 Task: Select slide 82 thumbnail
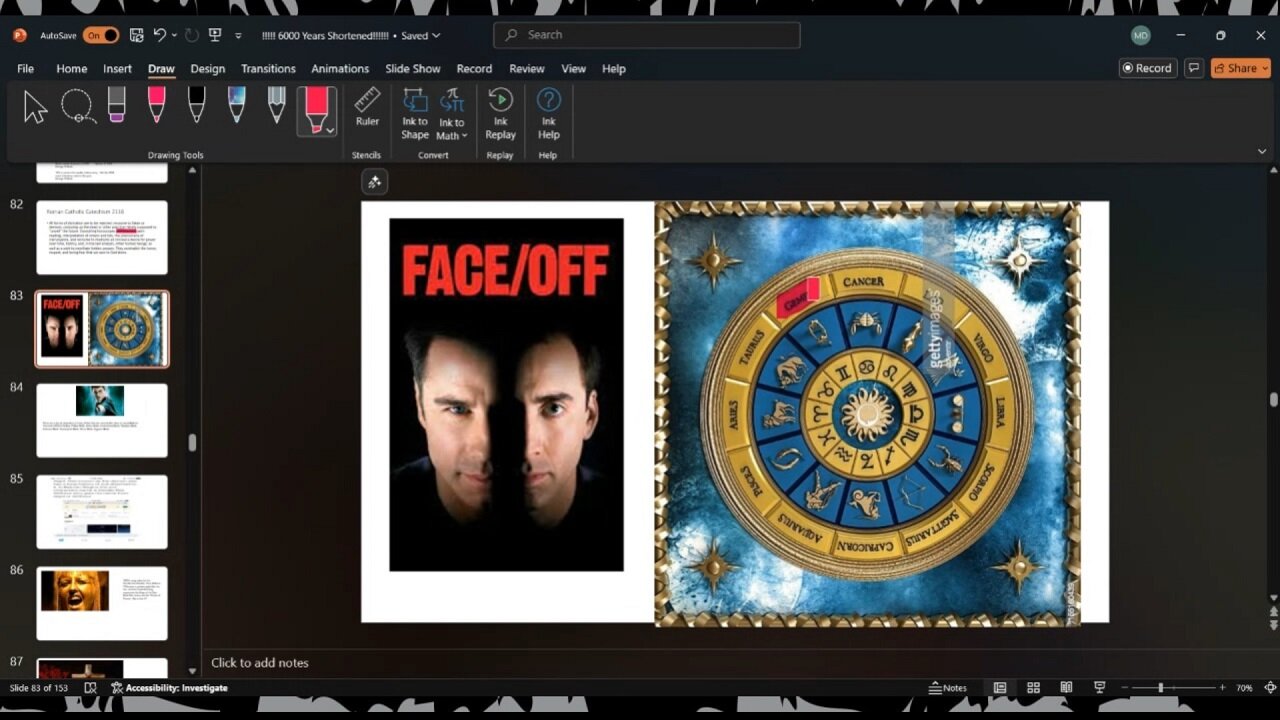[x=102, y=237]
